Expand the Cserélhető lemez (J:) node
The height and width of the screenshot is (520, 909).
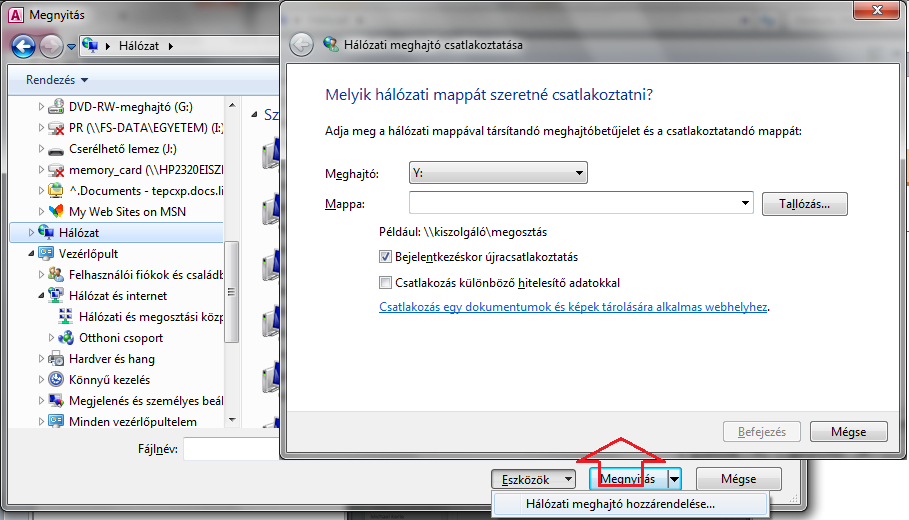(x=41, y=149)
